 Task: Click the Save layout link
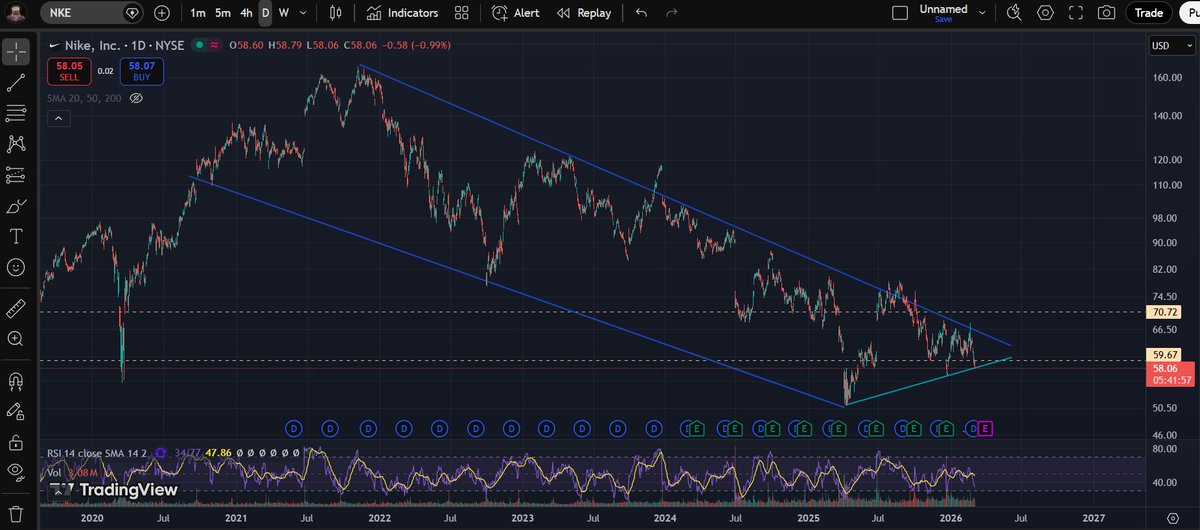[943, 19]
